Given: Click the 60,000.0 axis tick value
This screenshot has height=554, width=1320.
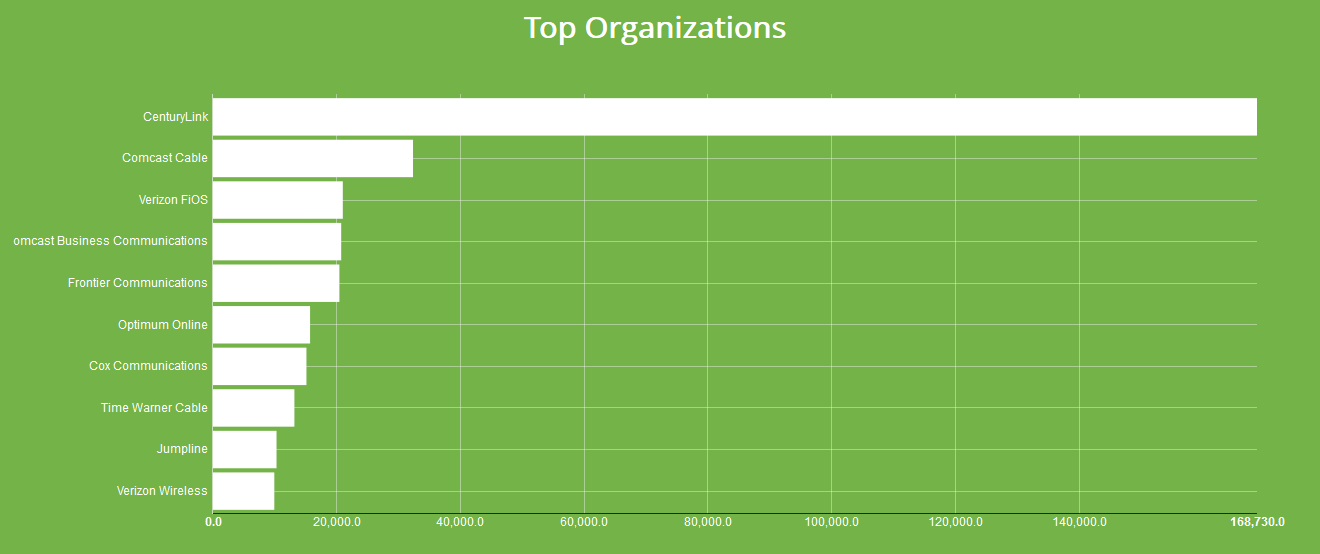Looking at the screenshot, I should click(584, 522).
